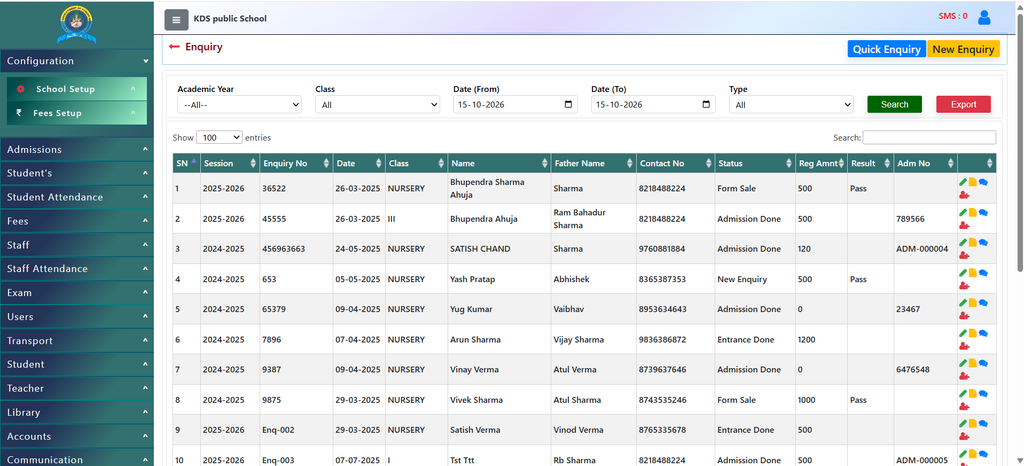1024x466 pixels.
Task: Sort table by Contact No column
Action: 675,163
